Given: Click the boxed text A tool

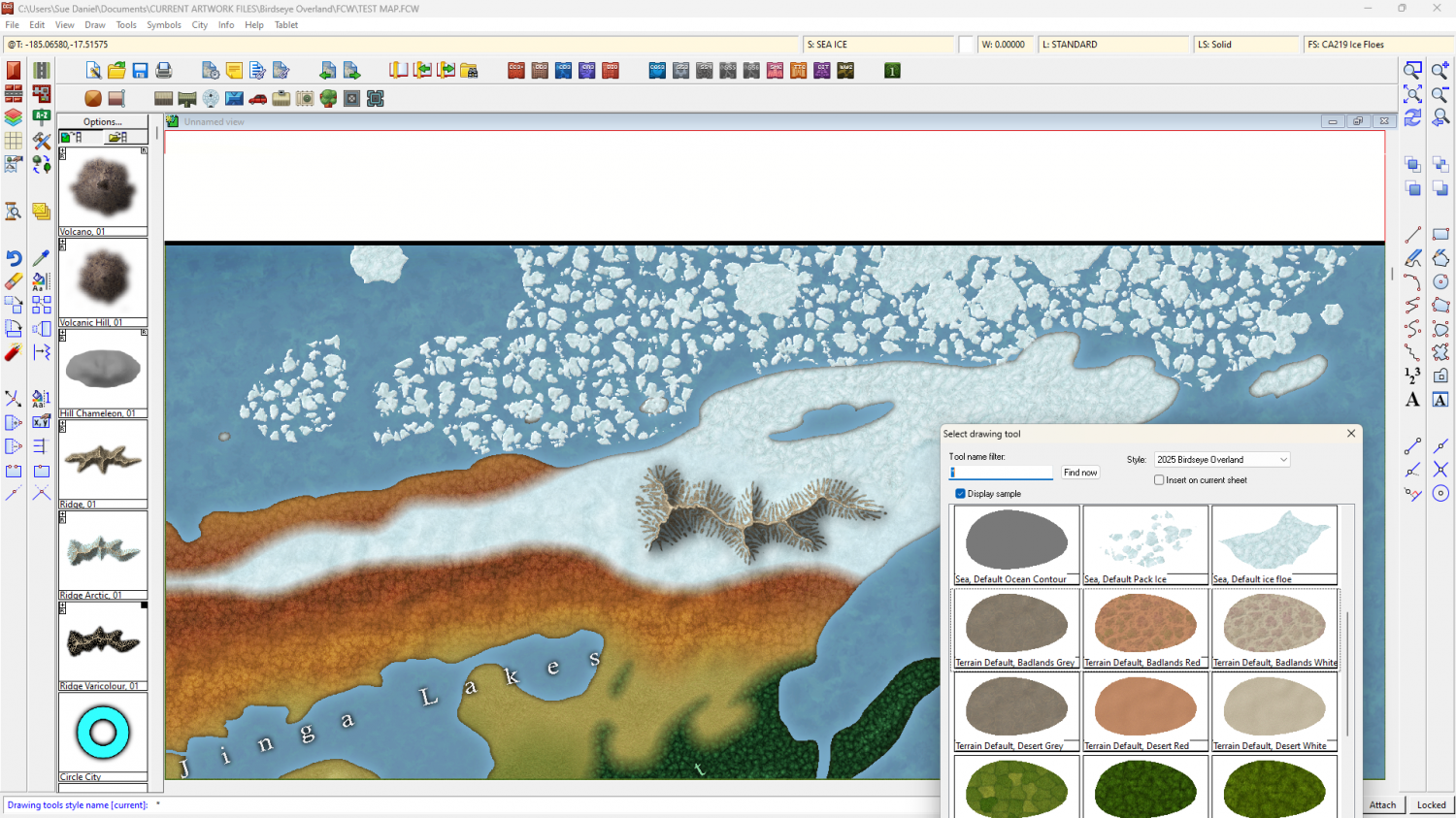Looking at the screenshot, I should point(1440,400).
